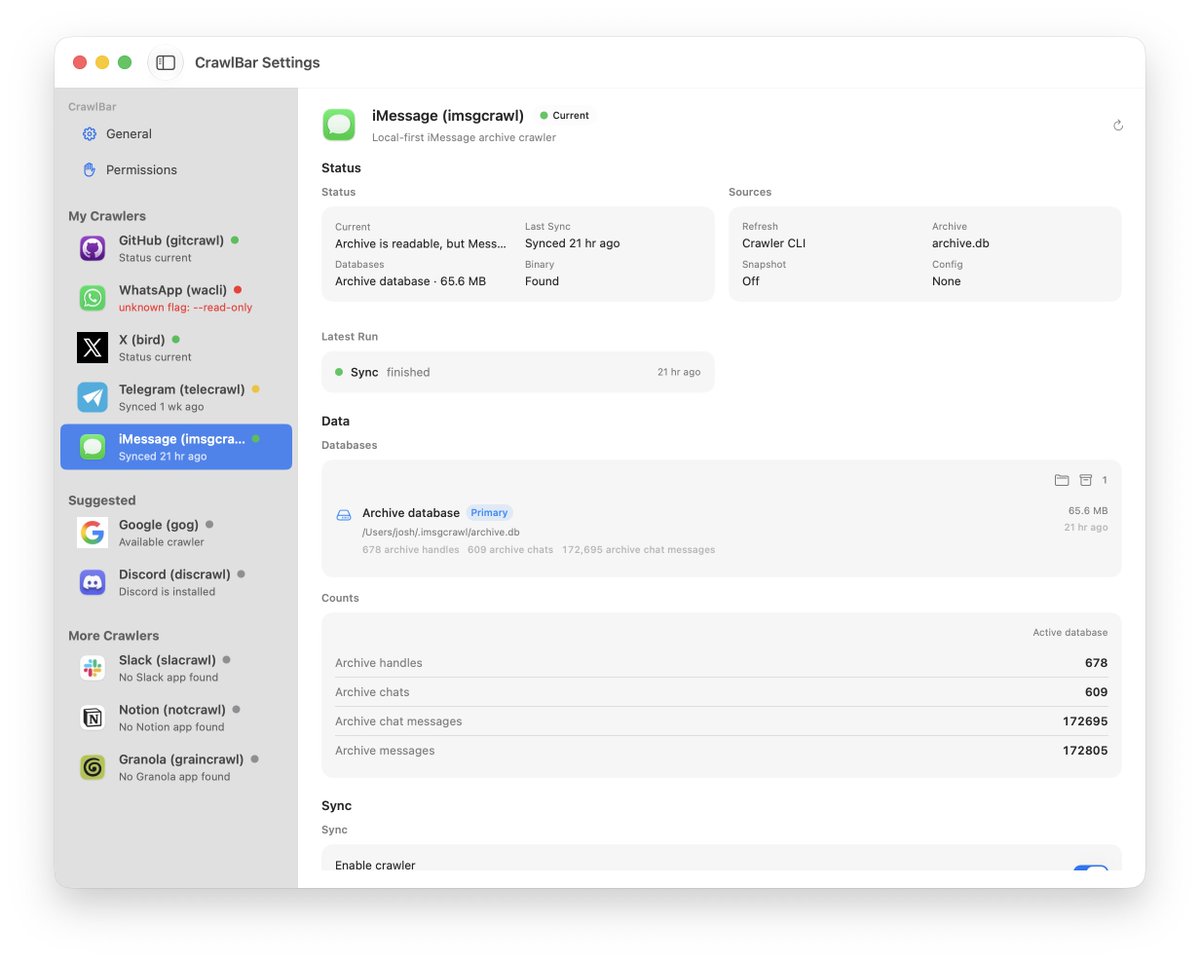Image resolution: width=1200 pixels, height=960 pixels.
Task: Click the Archive chats count 609
Action: pyautogui.click(x=1096, y=692)
